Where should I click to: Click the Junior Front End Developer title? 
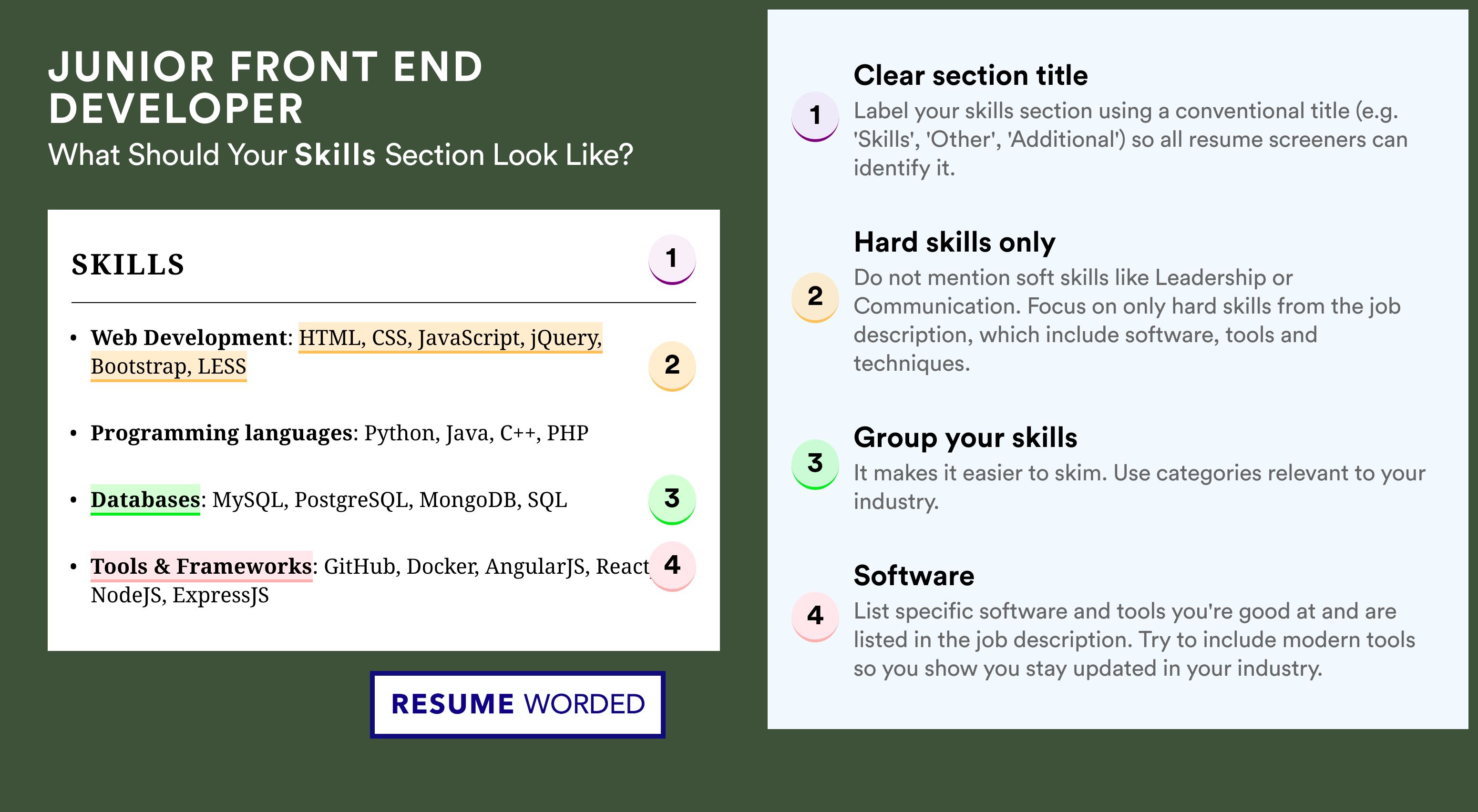(x=265, y=87)
